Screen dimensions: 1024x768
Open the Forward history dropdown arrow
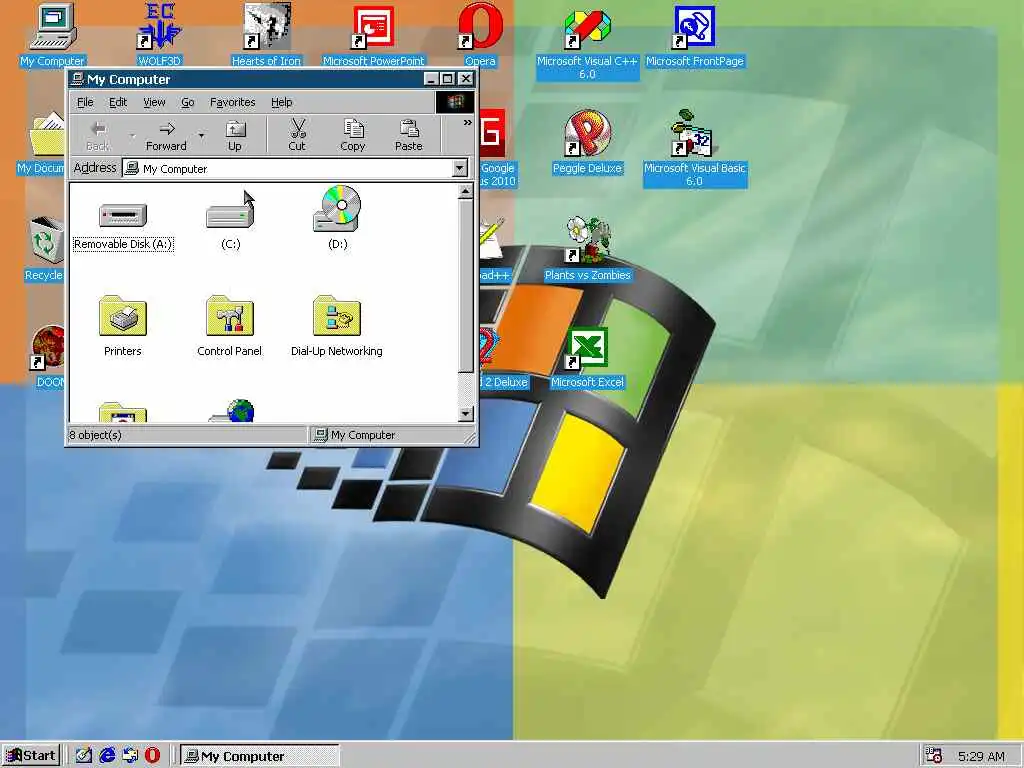[201, 136]
